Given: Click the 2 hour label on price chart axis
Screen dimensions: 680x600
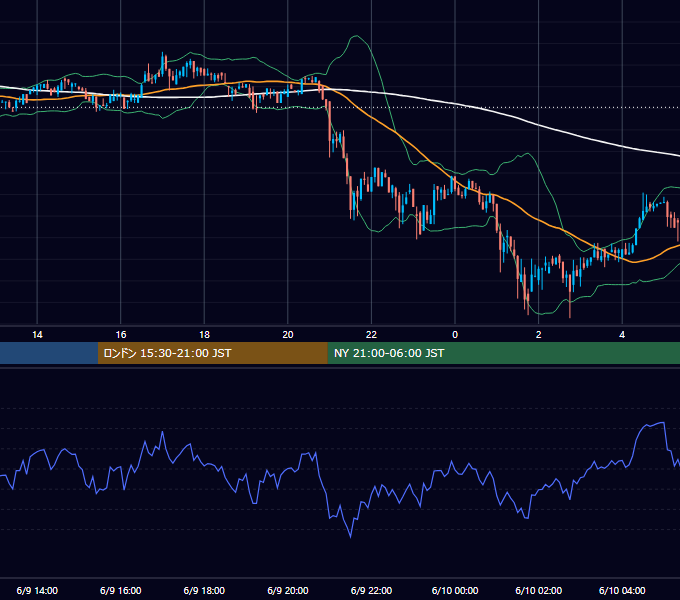Looking at the screenshot, I should [x=539, y=335].
